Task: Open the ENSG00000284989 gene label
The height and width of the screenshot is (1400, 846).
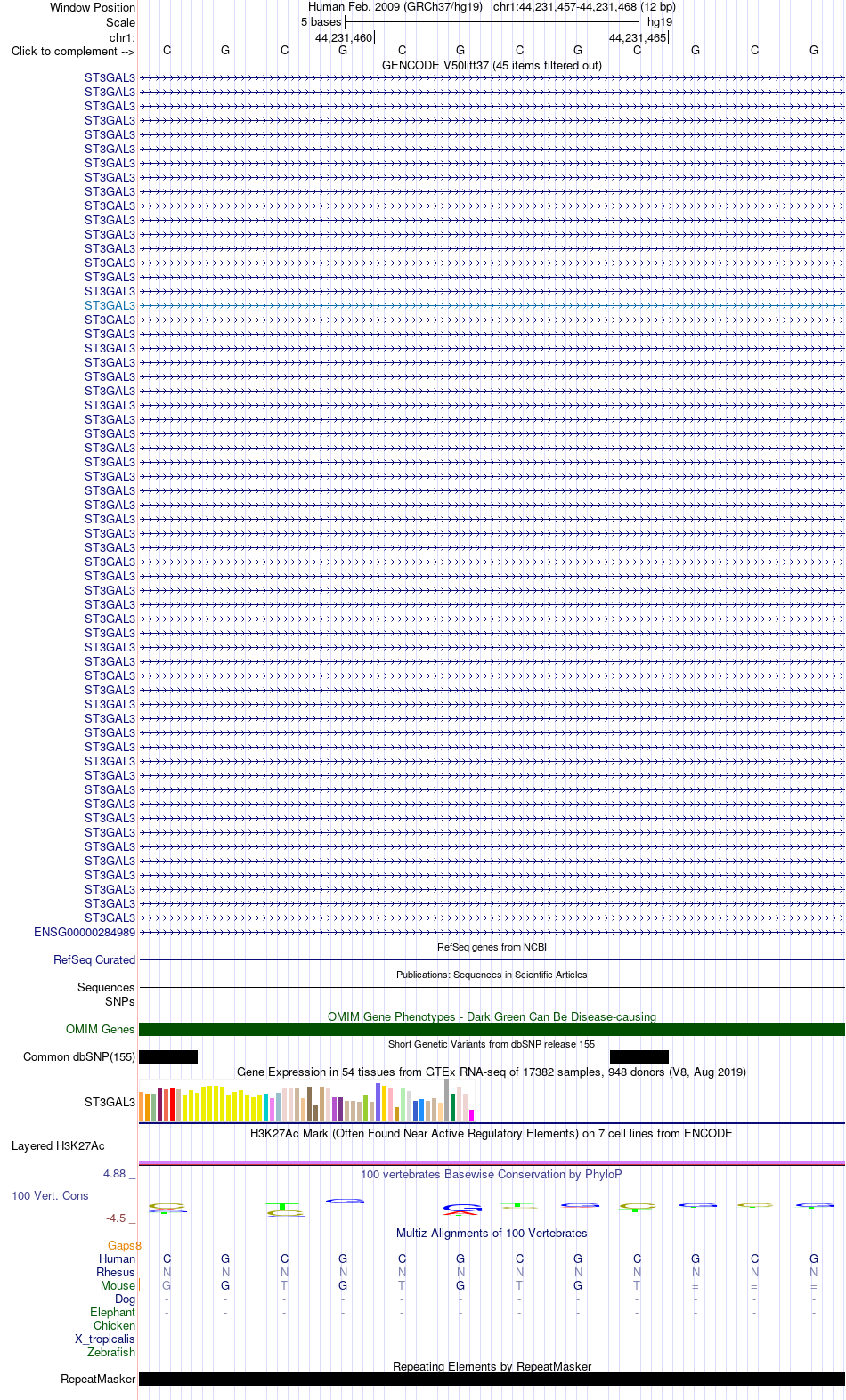Action: tap(85, 932)
